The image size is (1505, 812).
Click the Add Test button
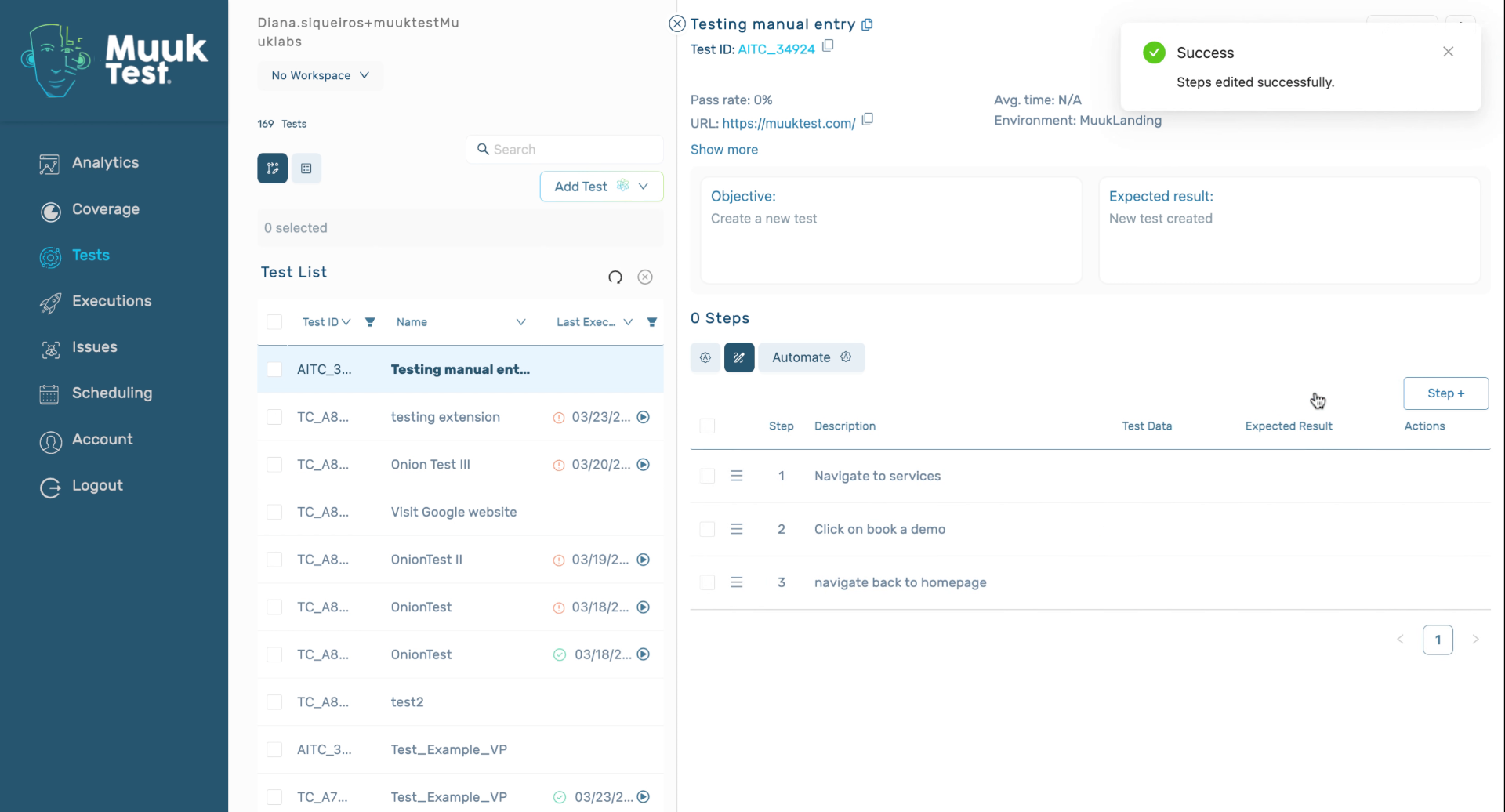tap(582, 187)
